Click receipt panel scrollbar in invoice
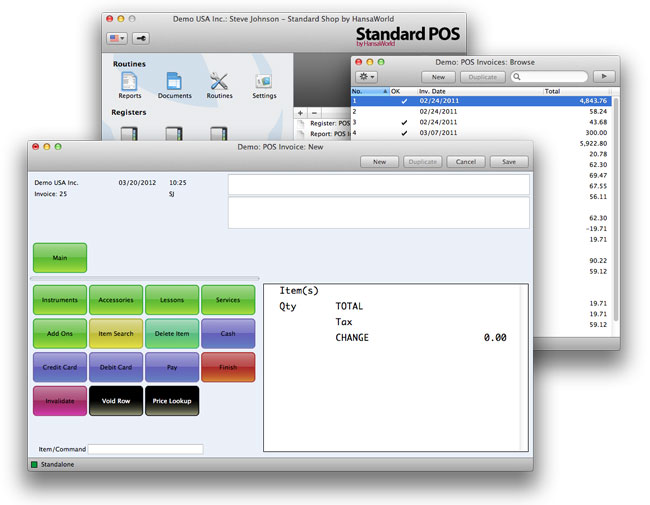The image size is (650, 505). [x=524, y=368]
